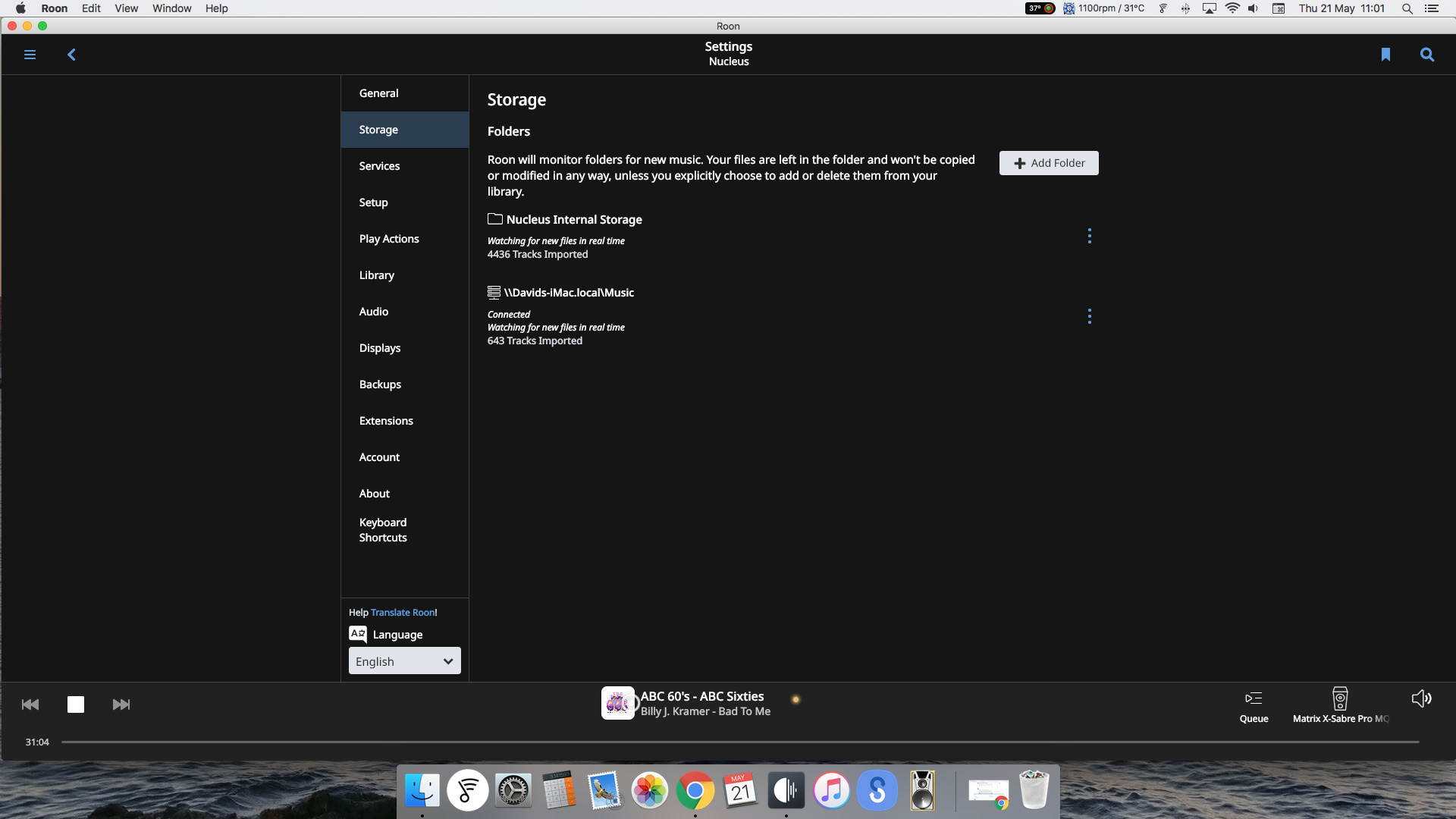Open the About settings tab
Screen dimensions: 1456x819
405,494
